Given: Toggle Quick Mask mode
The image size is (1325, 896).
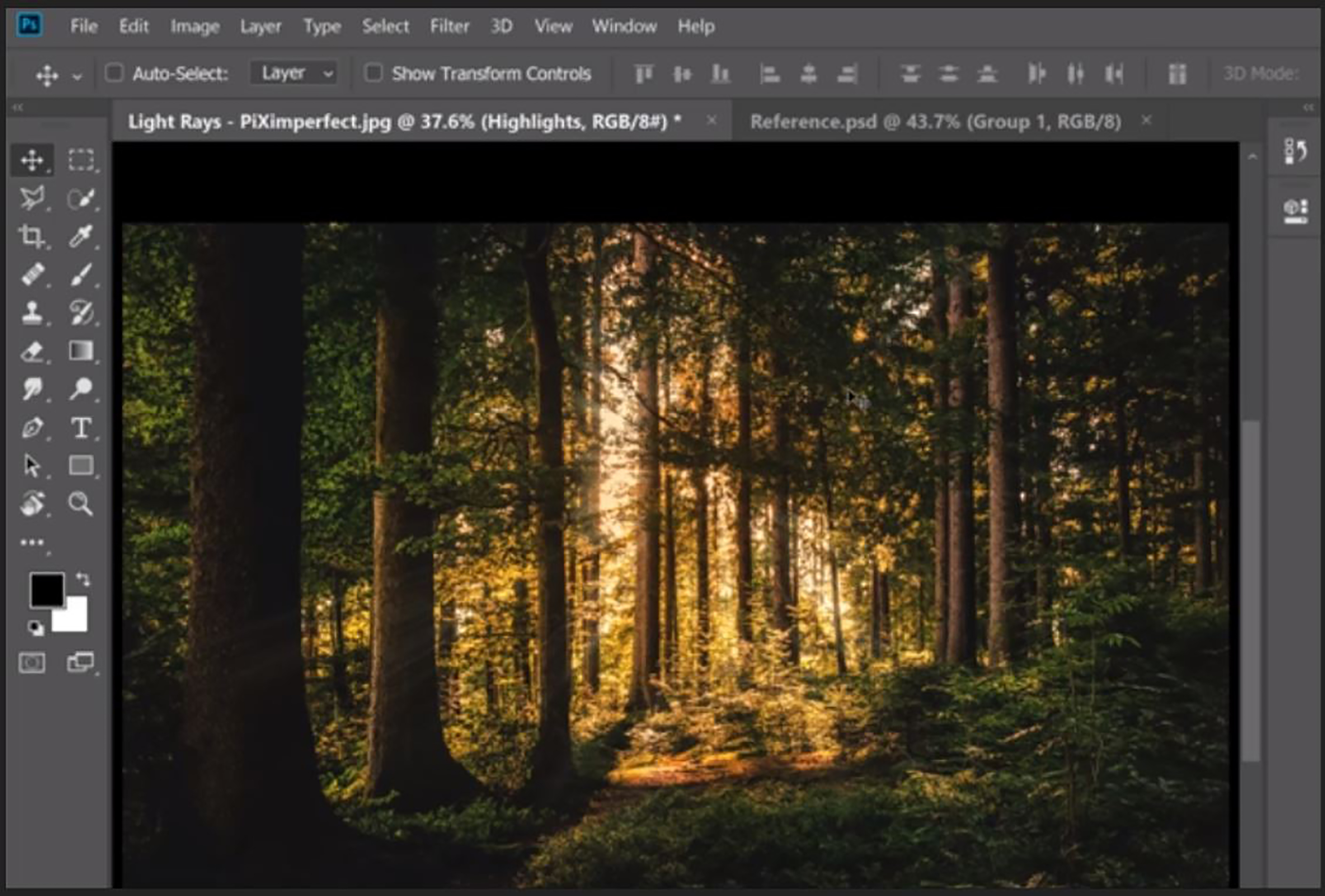Looking at the screenshot, I should click(x=32, y=663).
